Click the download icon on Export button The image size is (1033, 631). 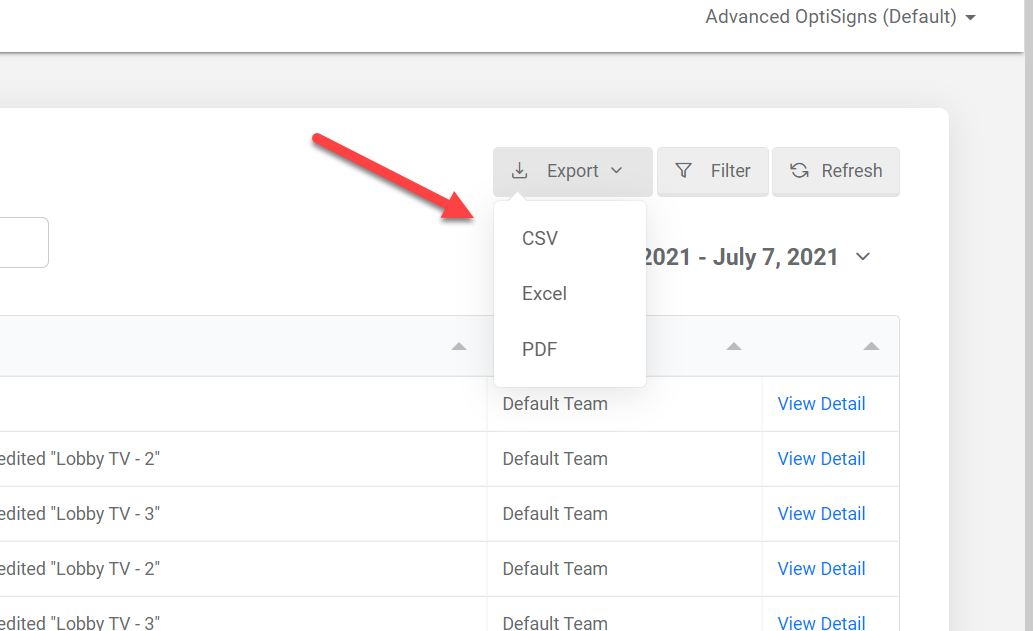pyautogui.click(x=519, y=171)
